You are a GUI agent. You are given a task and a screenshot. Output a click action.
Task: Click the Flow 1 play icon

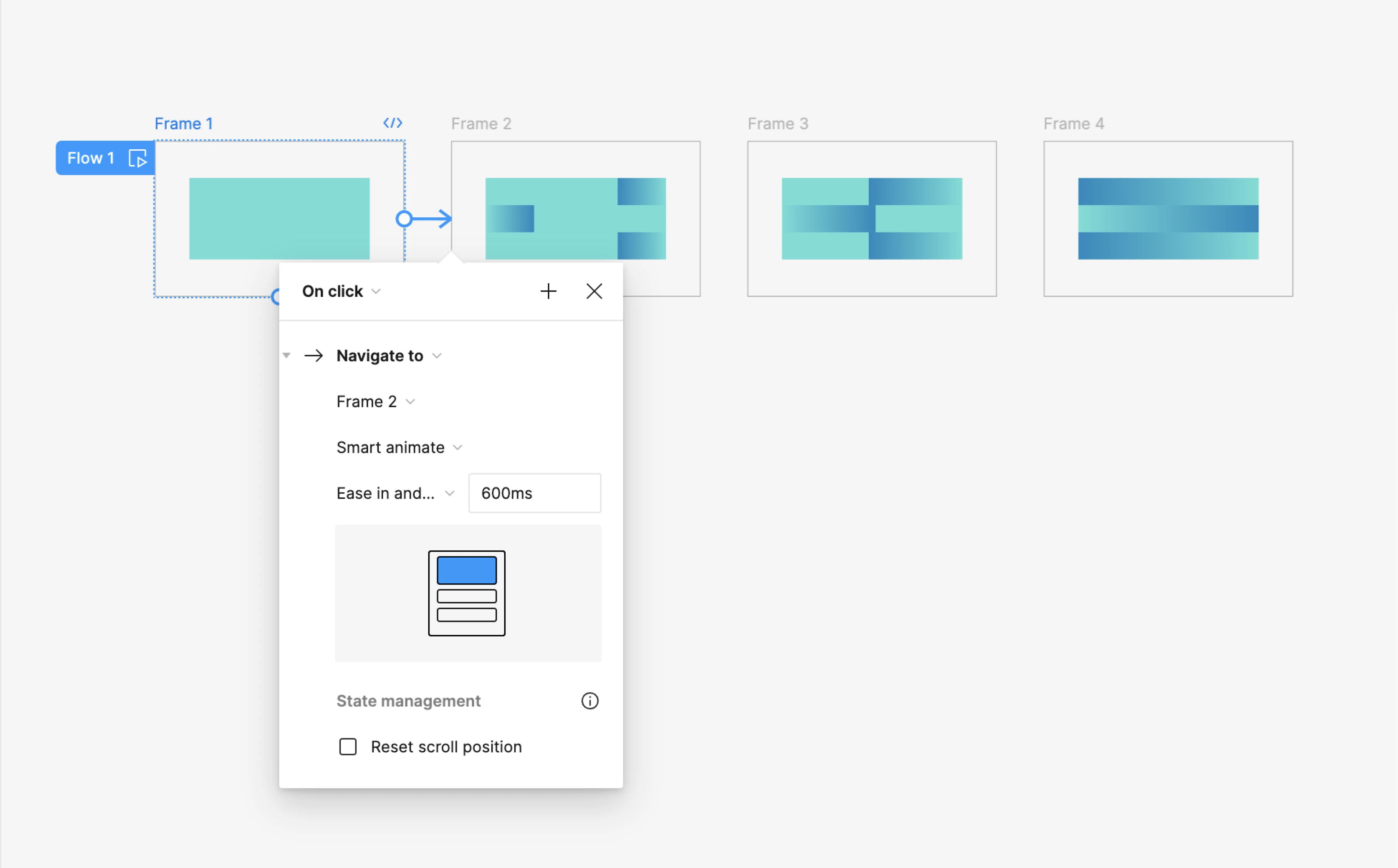click(138, 158)
